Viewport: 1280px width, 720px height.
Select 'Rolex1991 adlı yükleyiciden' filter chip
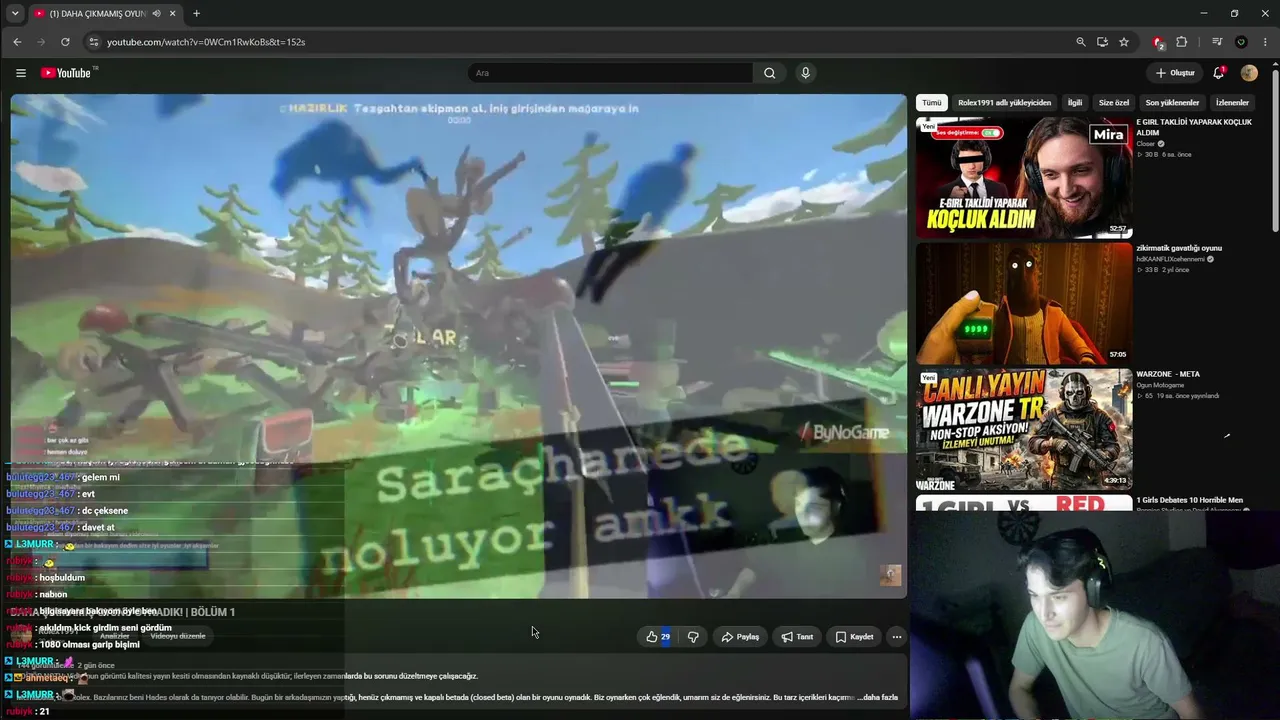pos(1004,102)
